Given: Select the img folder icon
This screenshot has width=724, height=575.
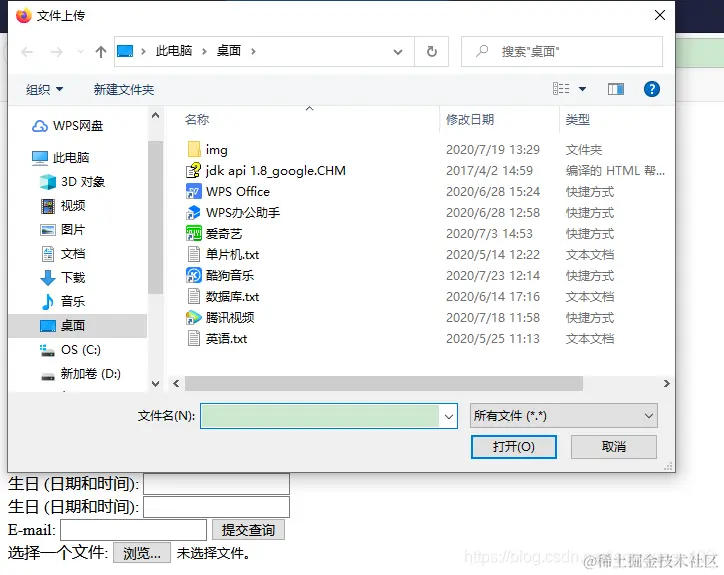Looking at the screenshot, I should click(x=194, y=150).
